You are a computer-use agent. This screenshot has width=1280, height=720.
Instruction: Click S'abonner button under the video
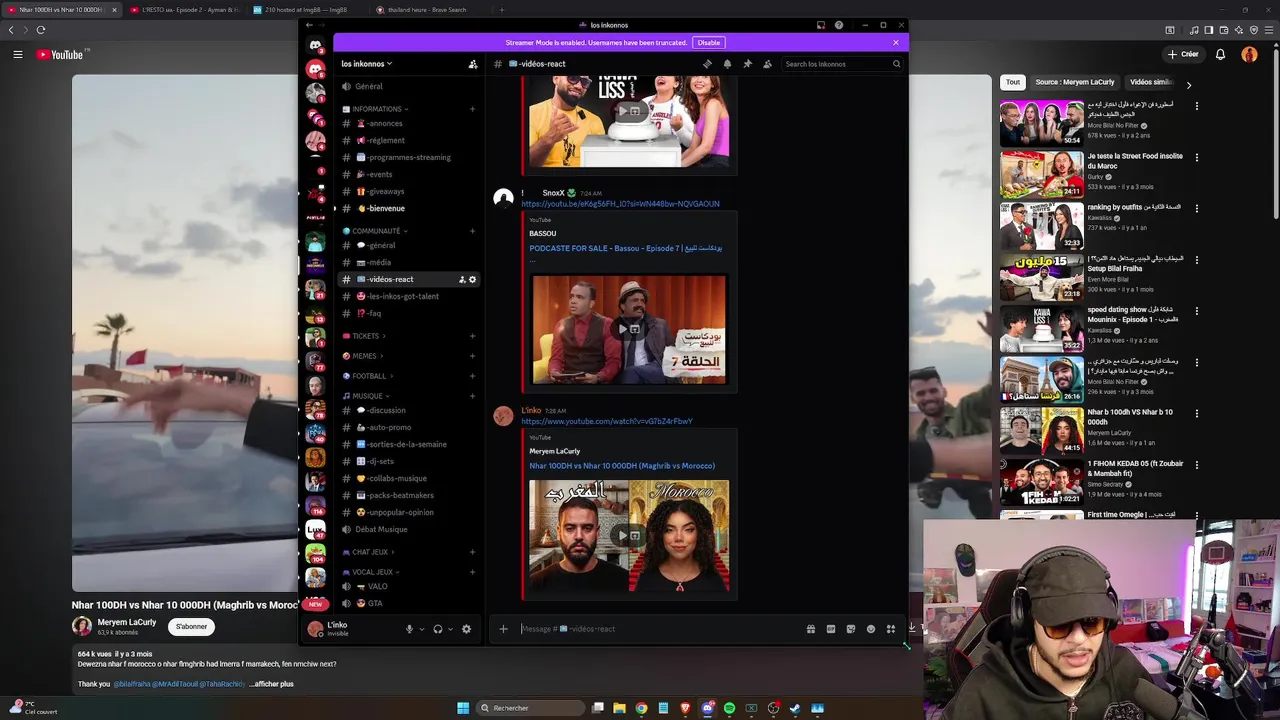191,627
